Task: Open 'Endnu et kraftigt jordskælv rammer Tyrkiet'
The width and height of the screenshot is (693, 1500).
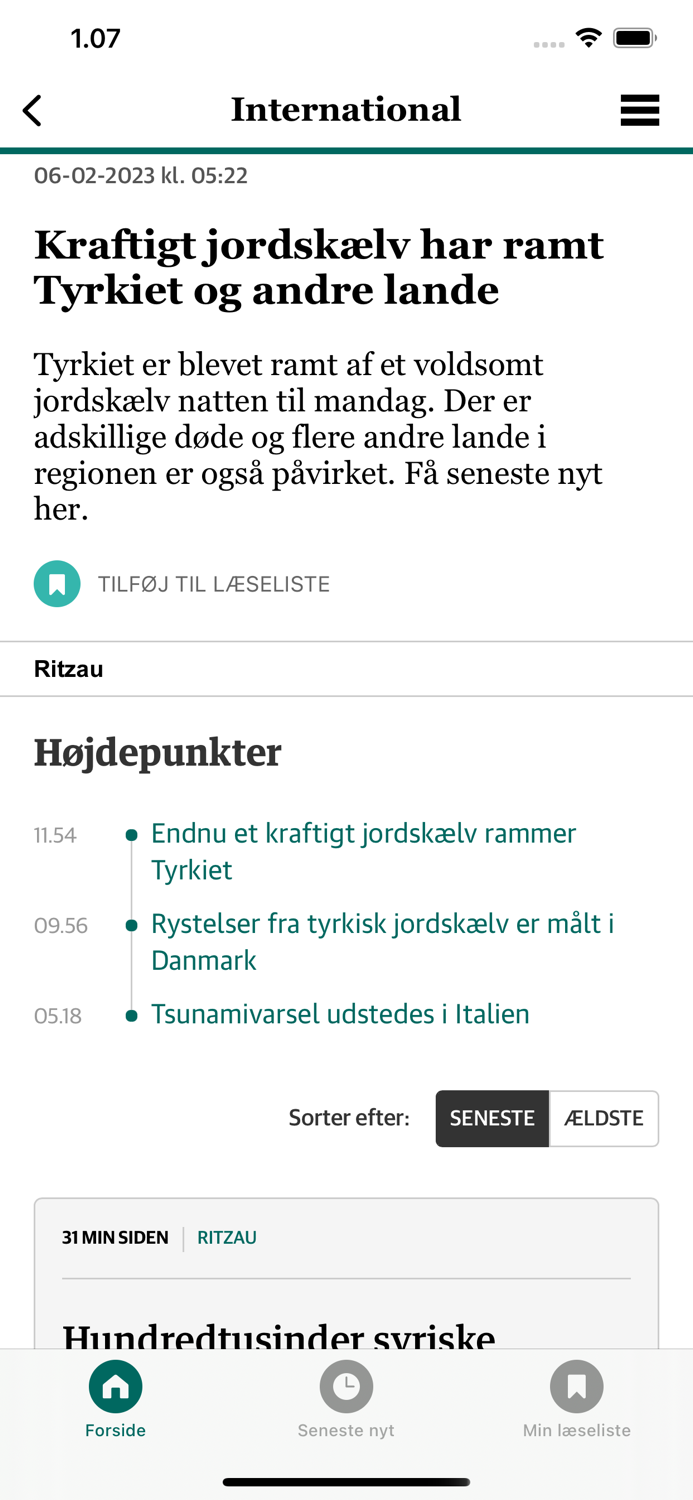Action: pos(363,851)
